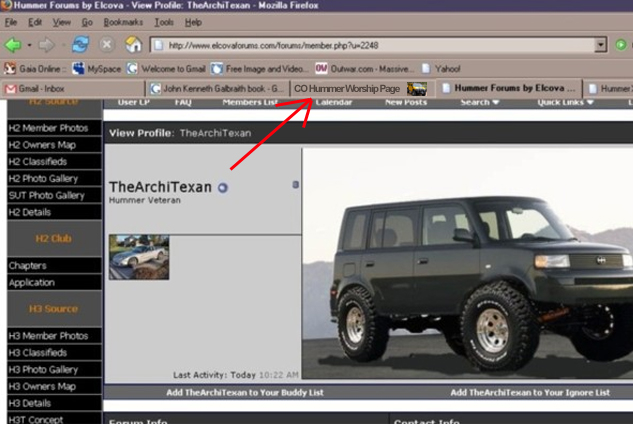Select the Hummer Forums by Elcova tab
Viewport: 633px width, 424px height.
[509, 88]
